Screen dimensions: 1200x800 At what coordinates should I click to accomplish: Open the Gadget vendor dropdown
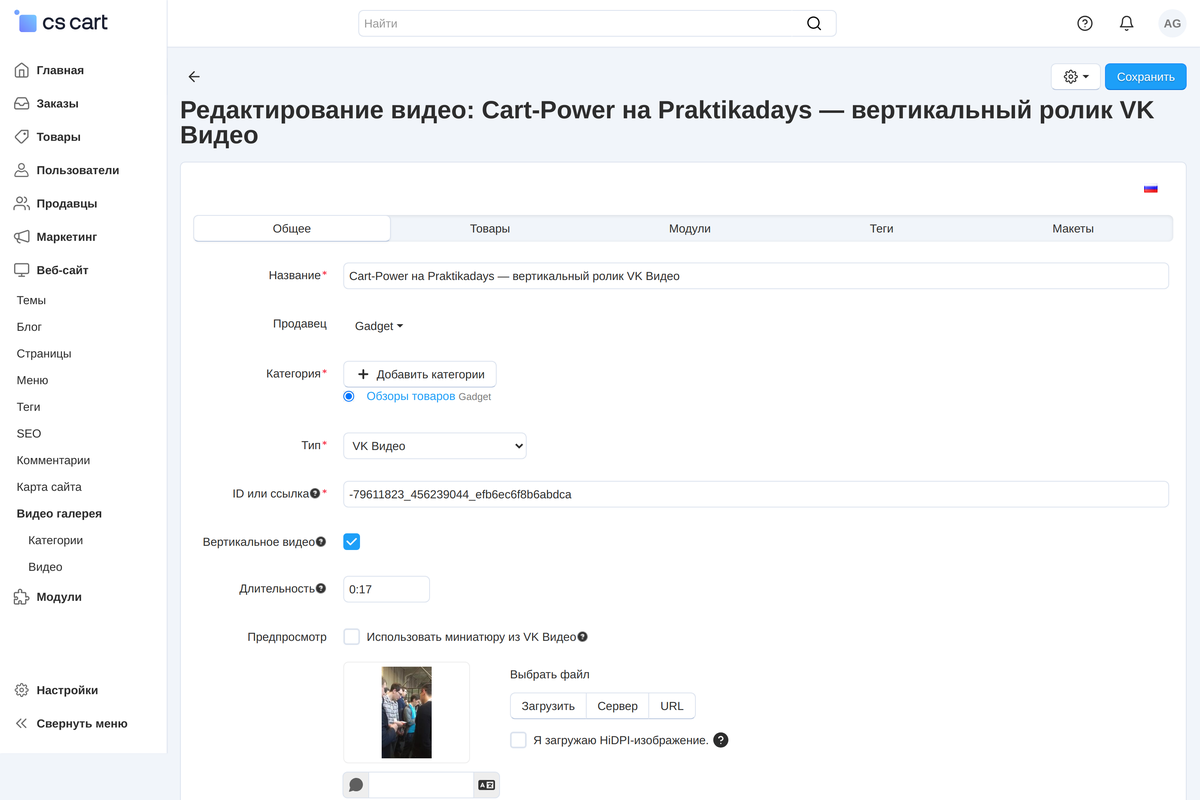pos(379,326)
